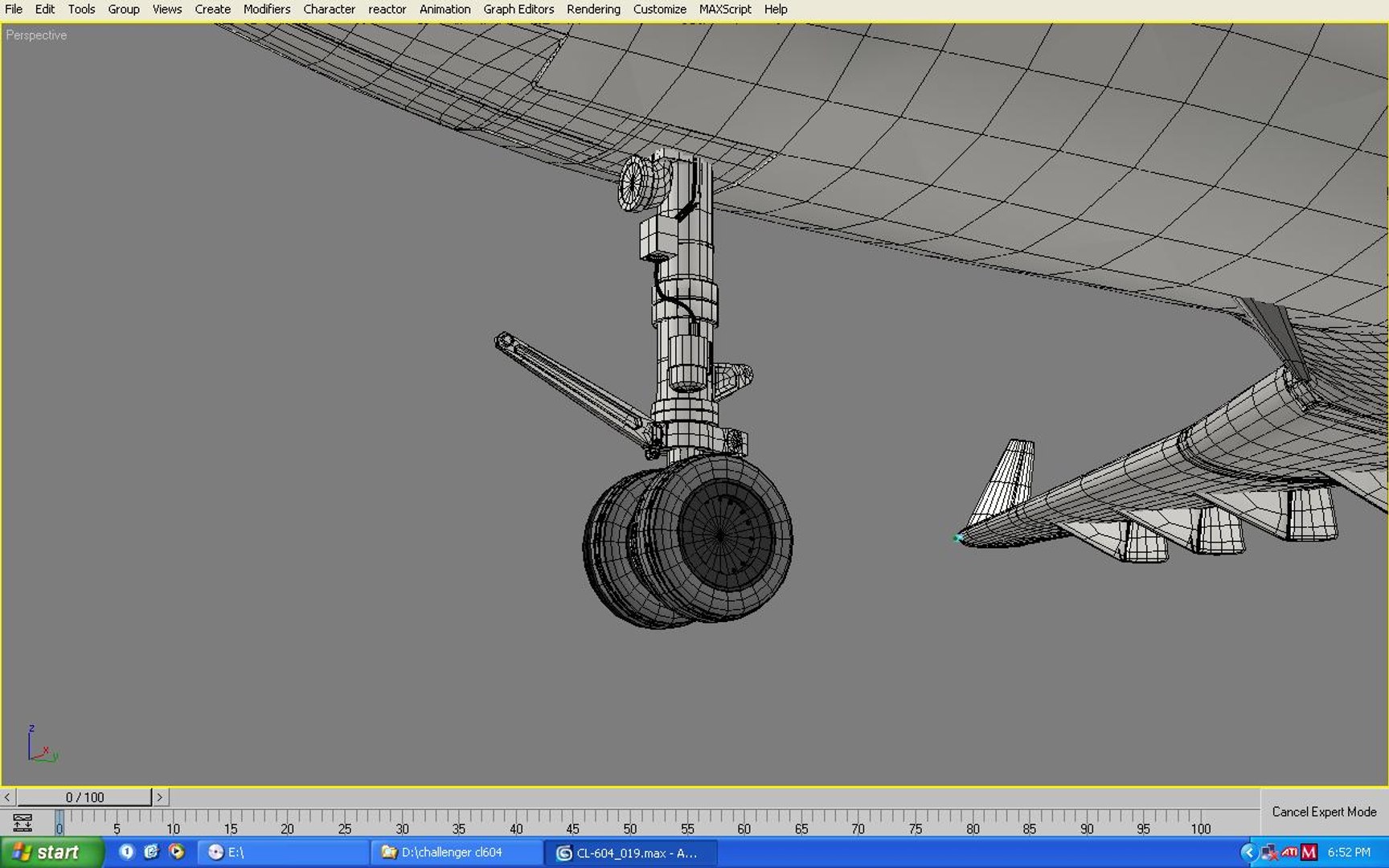Viewport: 1389px width, 868px height.
Task: Open the MAXScript menu
Action: 725,9
